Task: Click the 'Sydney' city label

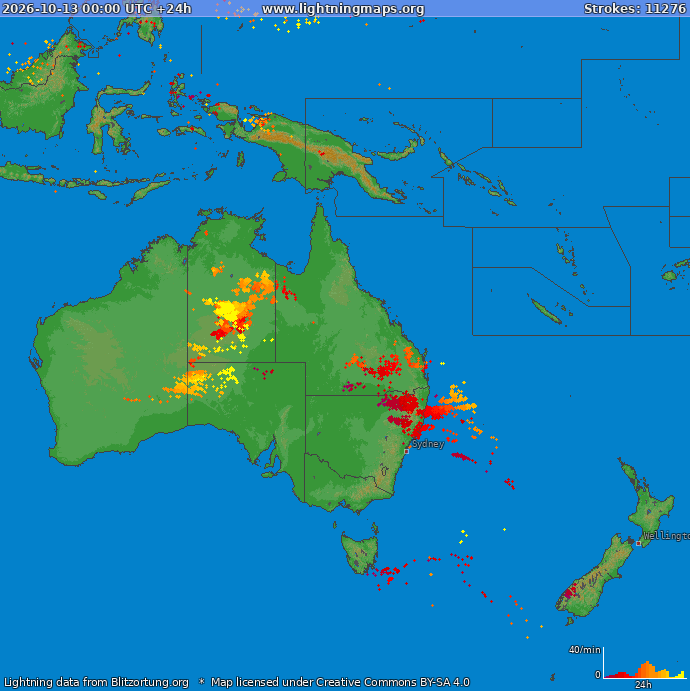Action: click(x=428, y=443)
